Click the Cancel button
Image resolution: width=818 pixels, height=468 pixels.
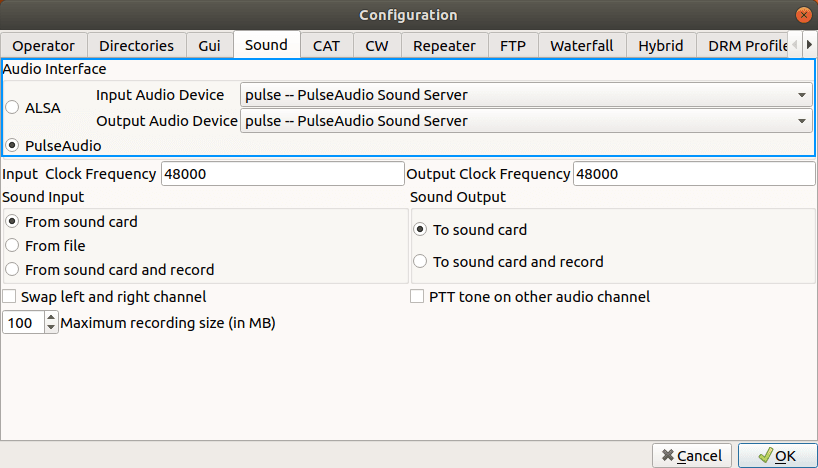pyautogui.click(x=692, y=456)
